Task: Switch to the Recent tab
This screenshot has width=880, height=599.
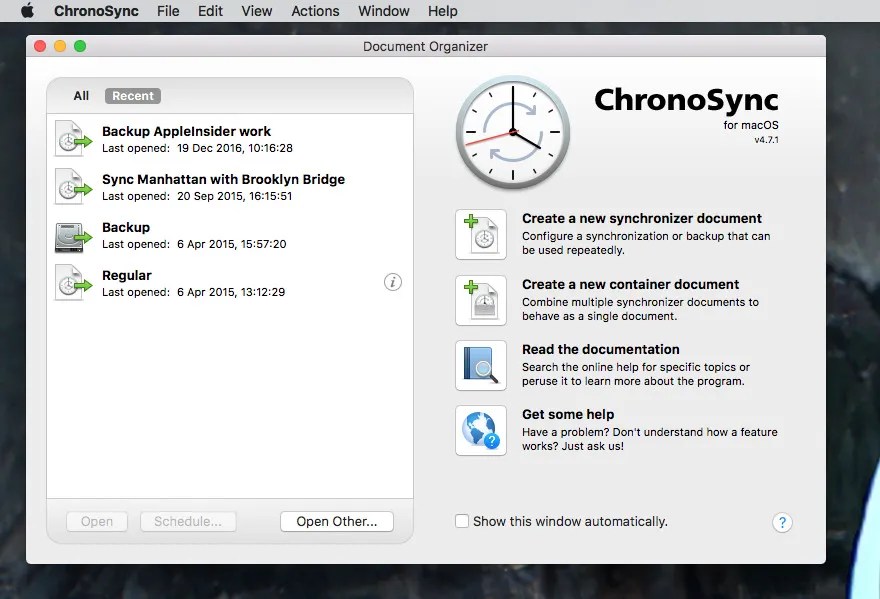Action: [x=132, y=95]
